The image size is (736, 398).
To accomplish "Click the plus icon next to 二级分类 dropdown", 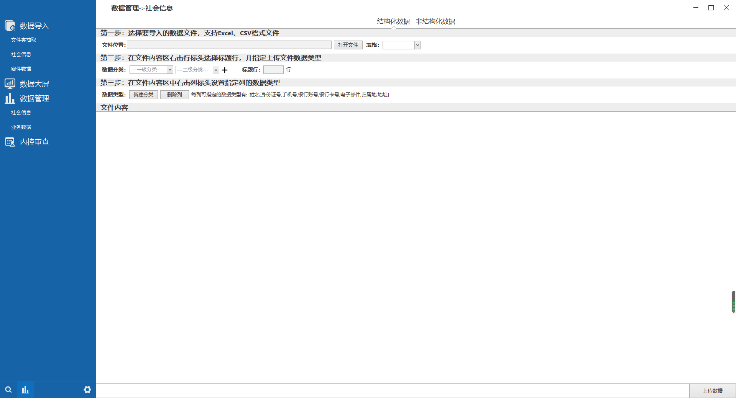I will 224,70.
